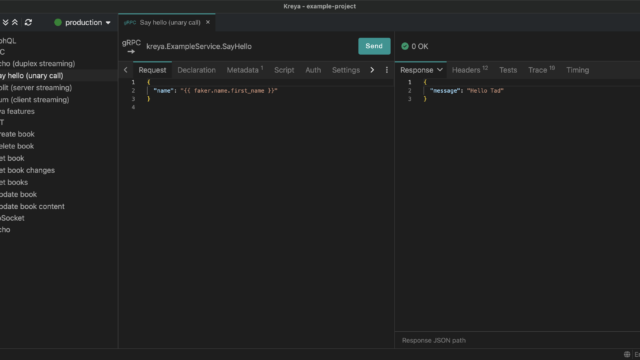The width and height of the screenshot is (640, 360).
Task: Open the response Tests tab
Action: (508, 70)
